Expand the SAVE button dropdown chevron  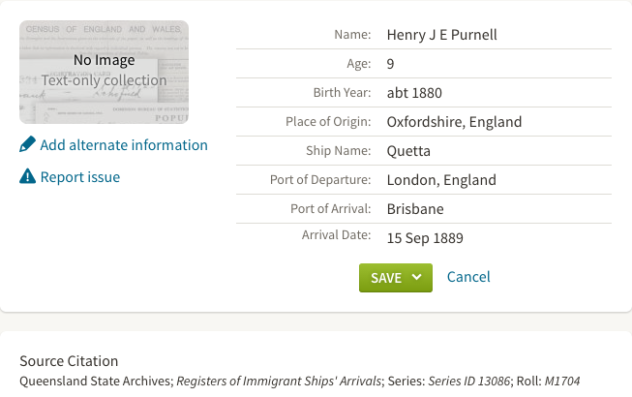(417, 277)
